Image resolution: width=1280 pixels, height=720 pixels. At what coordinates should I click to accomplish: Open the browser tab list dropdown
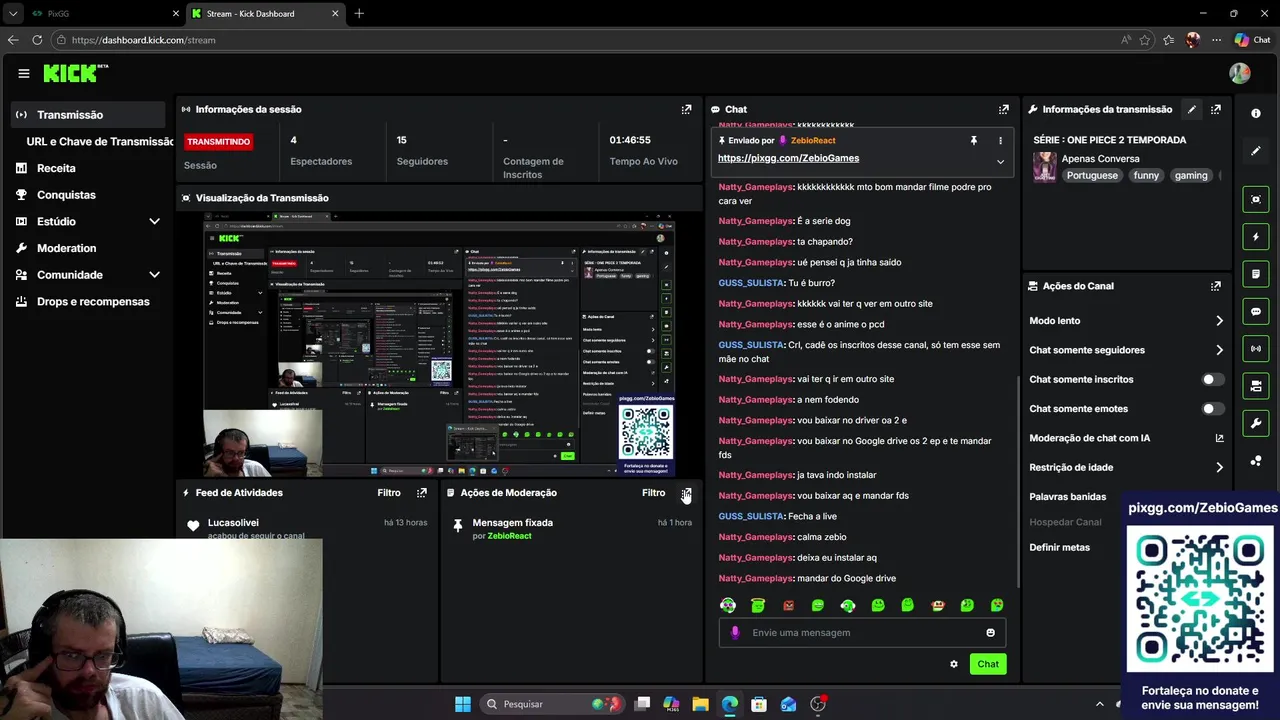12,14
